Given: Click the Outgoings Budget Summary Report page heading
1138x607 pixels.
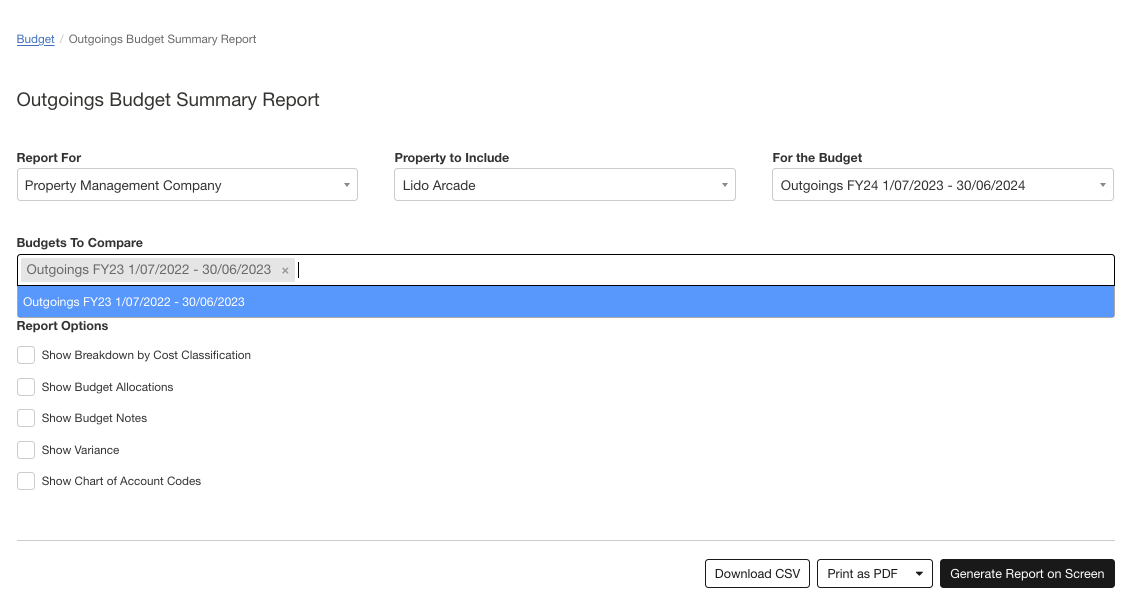Looking at the screenshot, I should (x=168, y=100).
